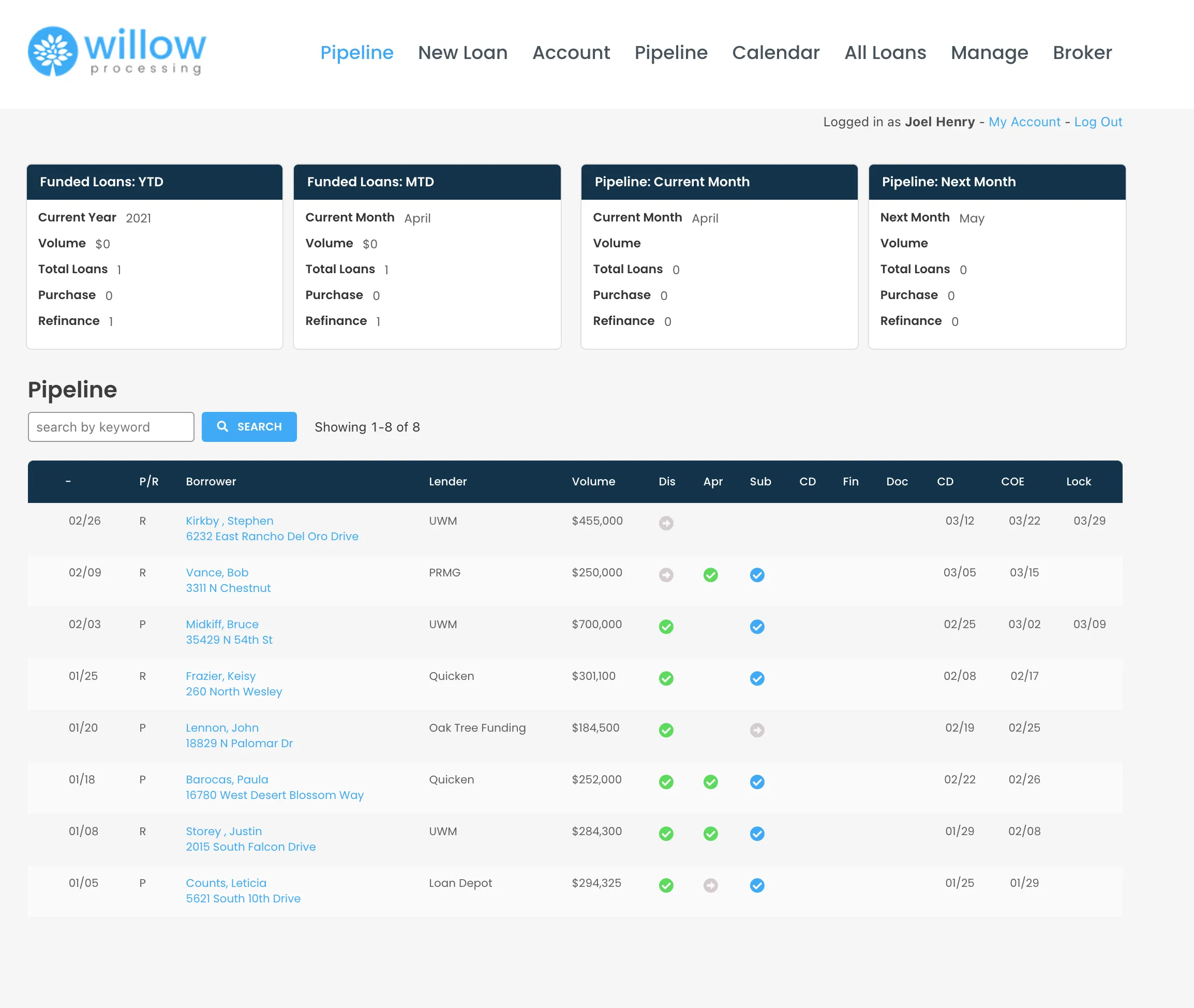Screen dimensions: 1194x1008
Task: Click the green Apr checkmark for Barocas, Paula
Action: click(x=711, y=782)
